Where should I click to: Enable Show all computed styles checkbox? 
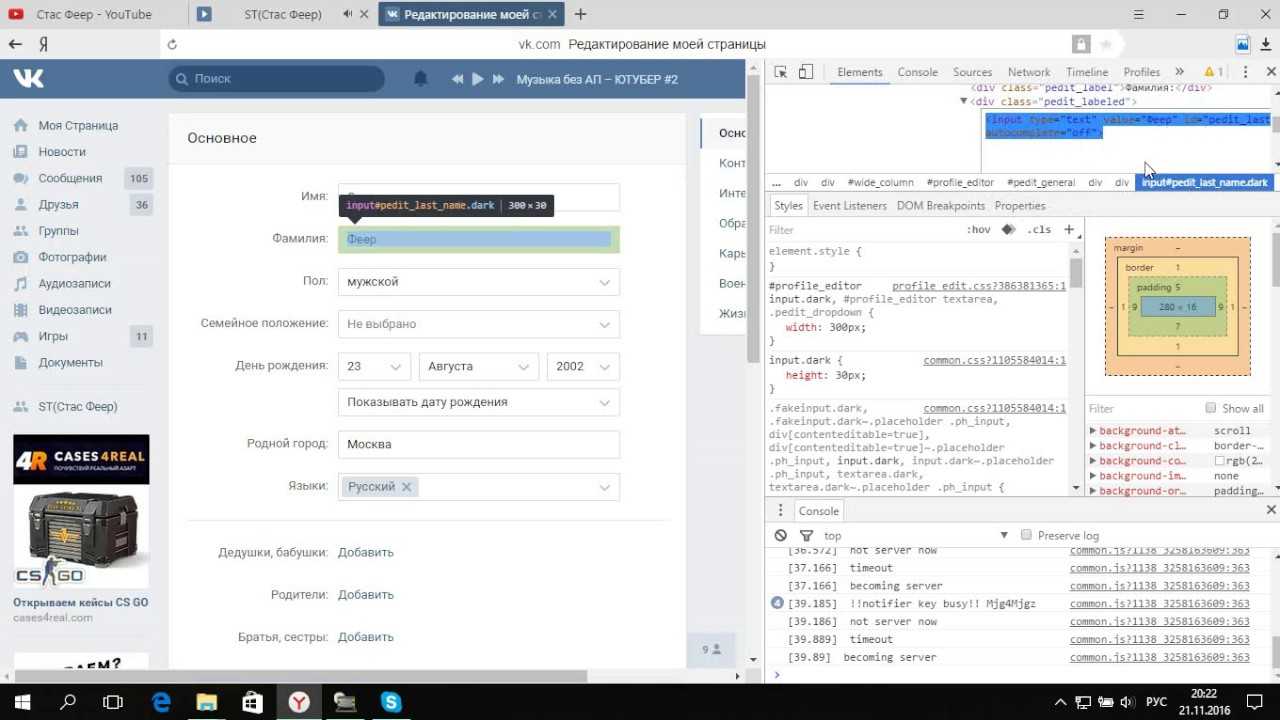tap(1211, 408)
